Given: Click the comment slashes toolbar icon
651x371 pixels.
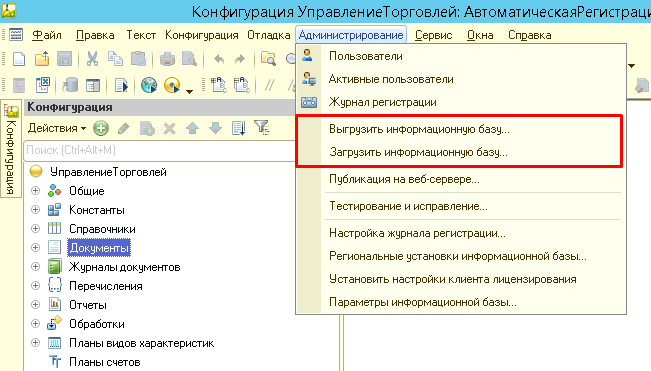Looking at the screenshot, I should pyautogui.click(x=269, y=85).
